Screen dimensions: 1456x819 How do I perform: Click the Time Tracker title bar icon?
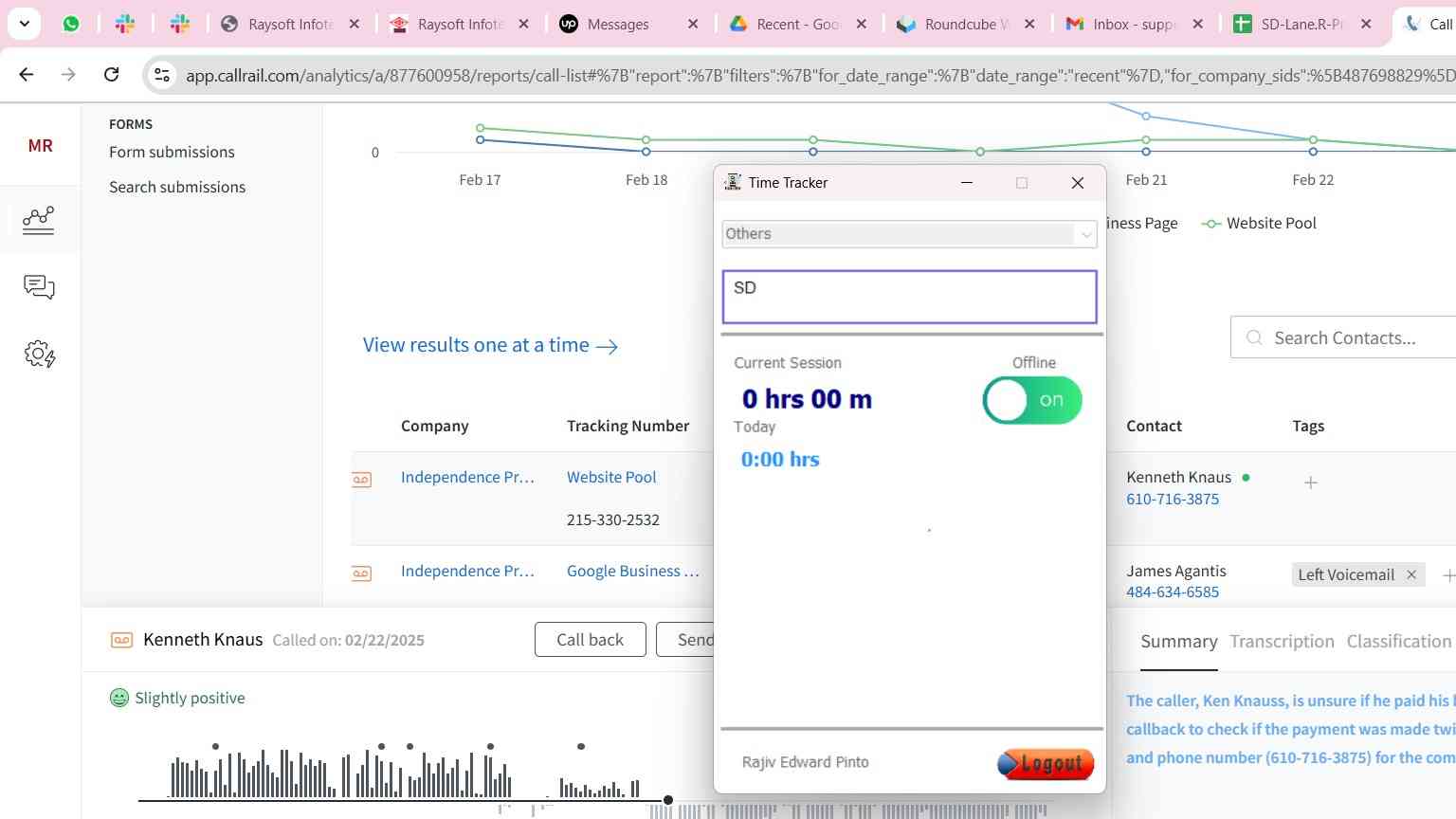pyautogui.click(x=732, y=182)
